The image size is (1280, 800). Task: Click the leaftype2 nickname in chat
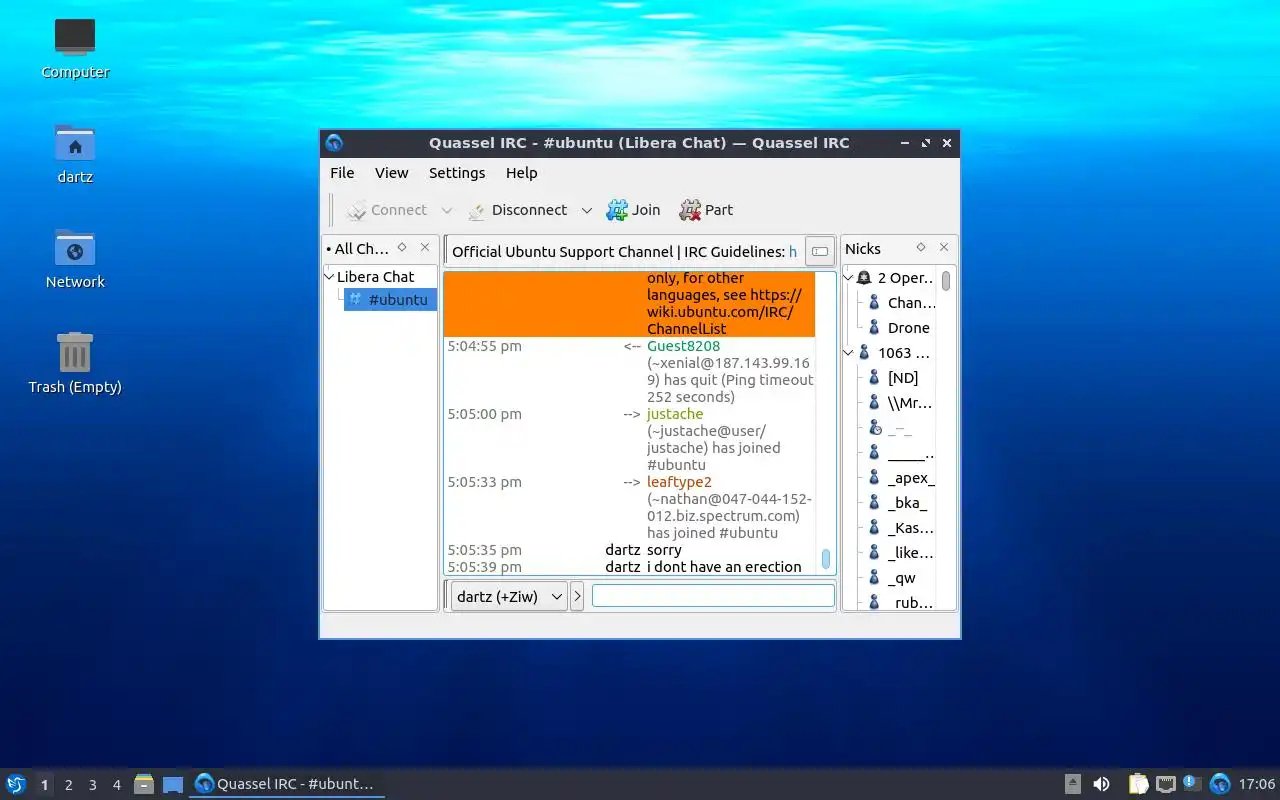tap(679, 482)
